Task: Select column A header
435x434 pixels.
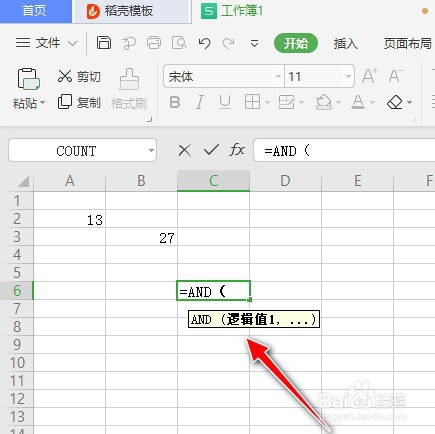Action: [69, 181]
